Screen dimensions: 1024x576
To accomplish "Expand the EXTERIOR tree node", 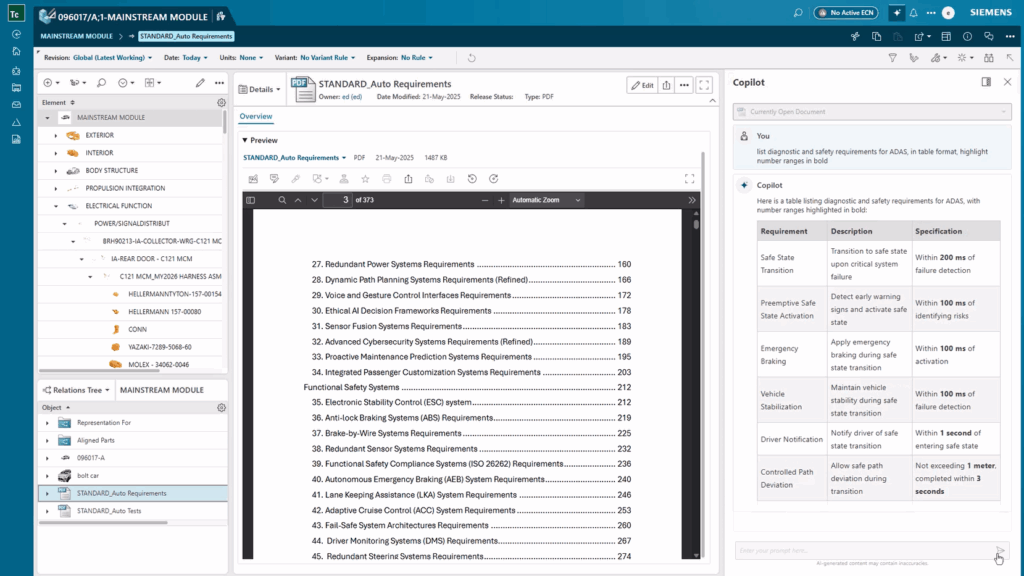I will (x=56, y=135).
